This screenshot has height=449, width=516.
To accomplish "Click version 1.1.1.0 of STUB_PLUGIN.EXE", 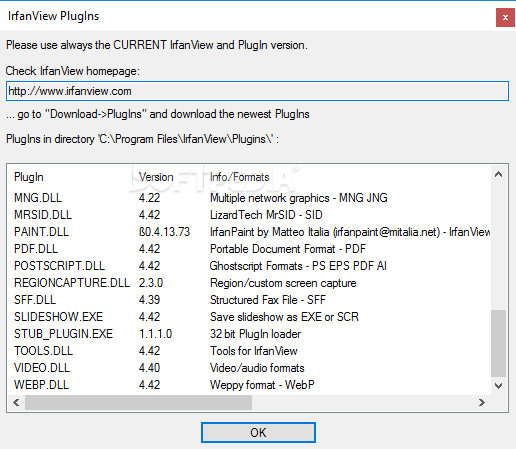I will 155,334.
